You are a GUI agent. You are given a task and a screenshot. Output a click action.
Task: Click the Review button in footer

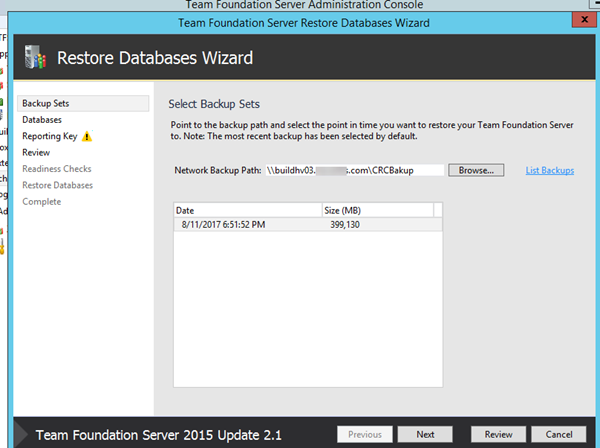(x=498, y=434)
